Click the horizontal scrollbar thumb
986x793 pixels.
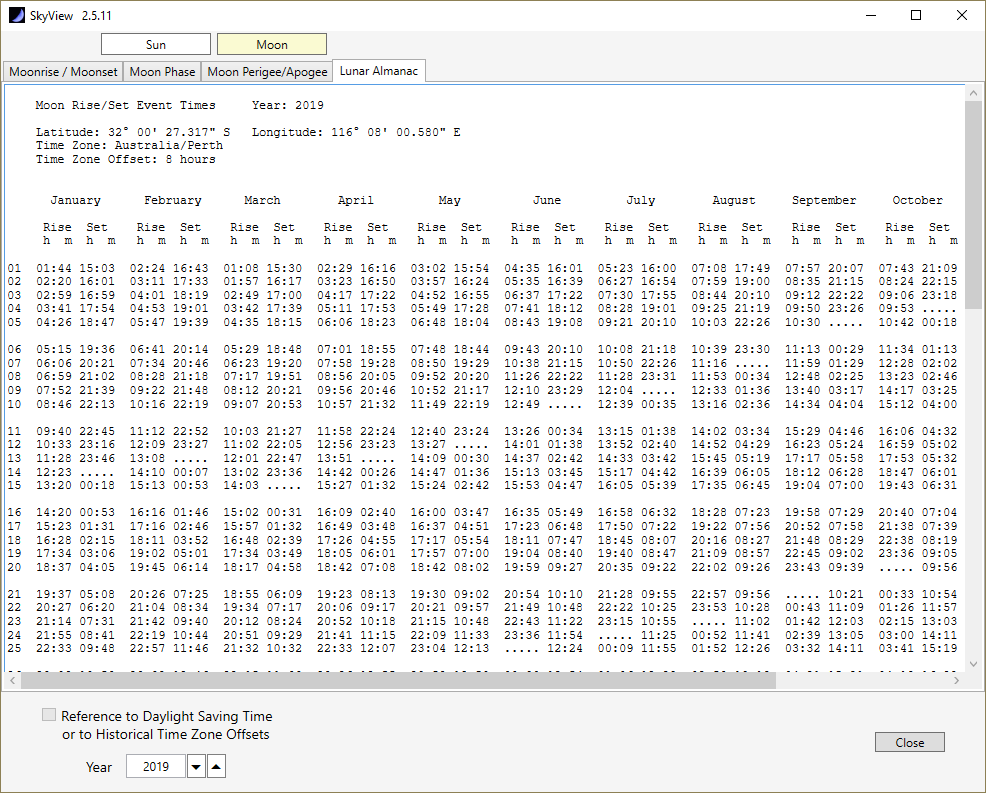coord(398,680)
